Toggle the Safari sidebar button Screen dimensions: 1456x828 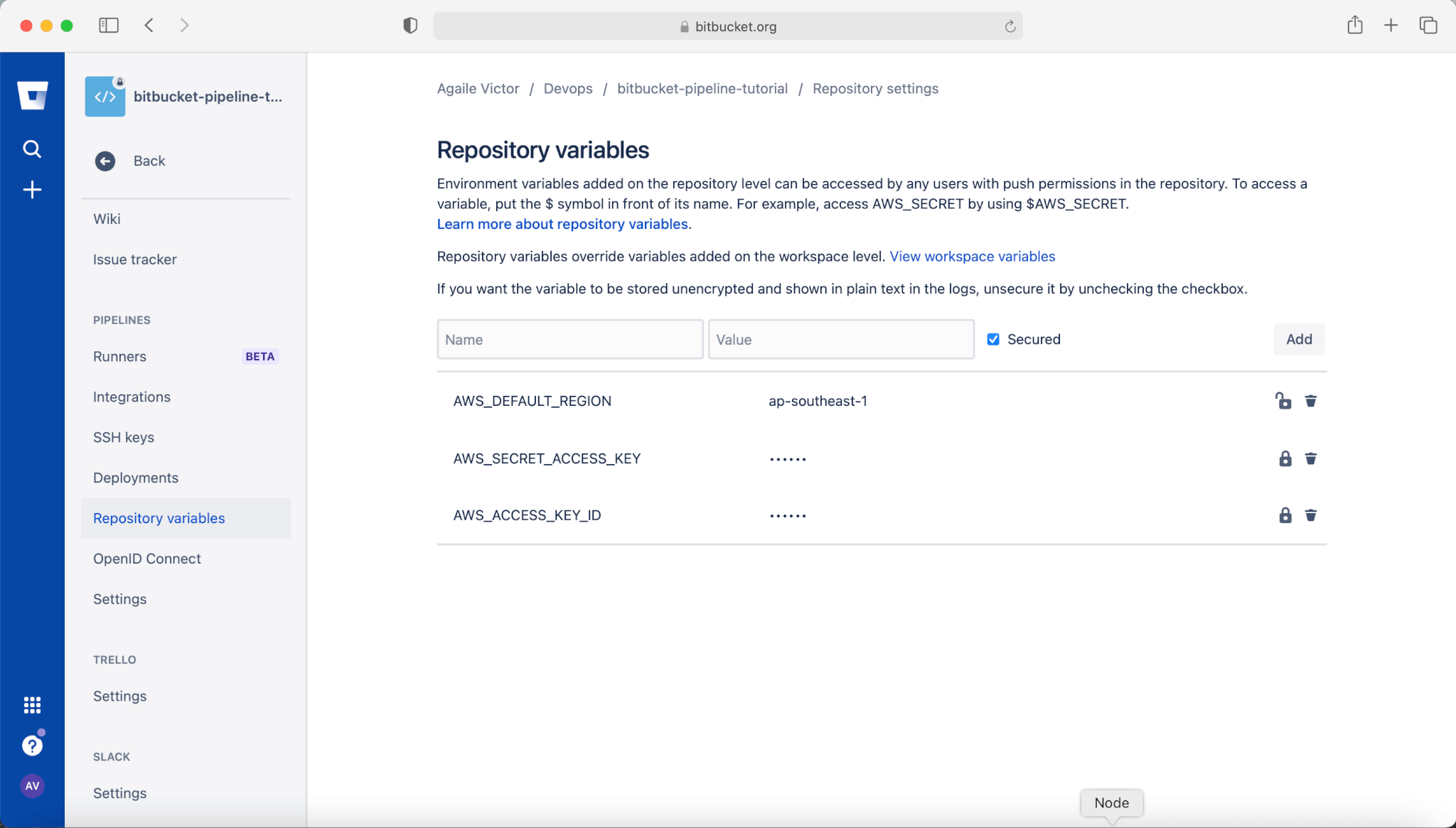(108, 26)
